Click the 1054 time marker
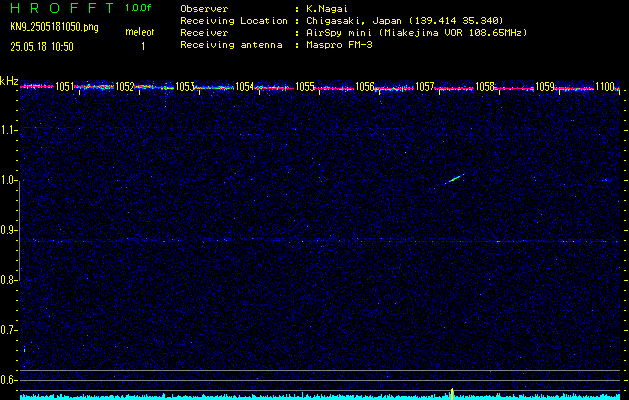 (245, 87)
